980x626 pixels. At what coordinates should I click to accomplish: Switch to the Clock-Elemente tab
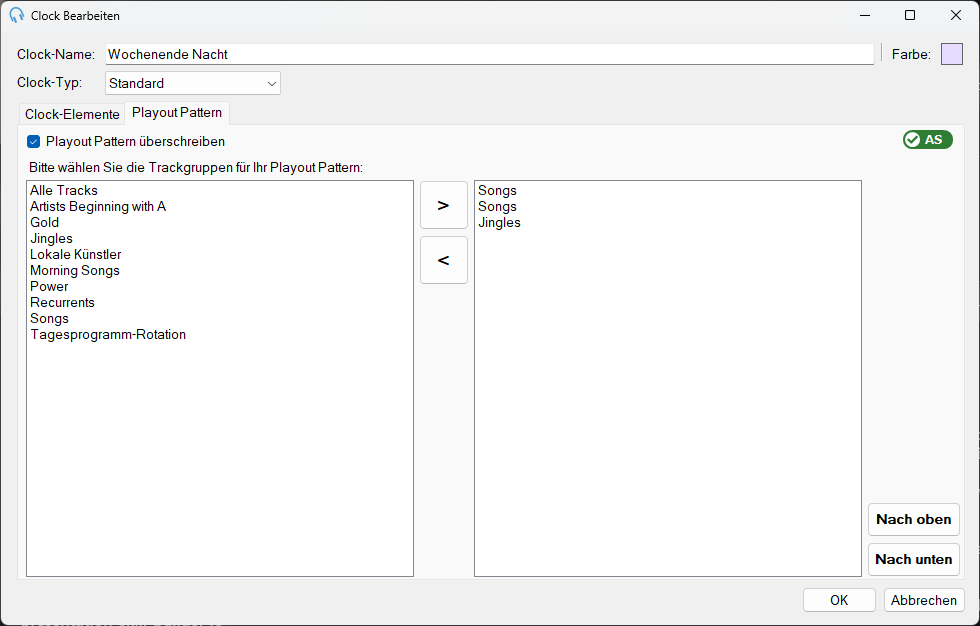(x=72, y=114)
